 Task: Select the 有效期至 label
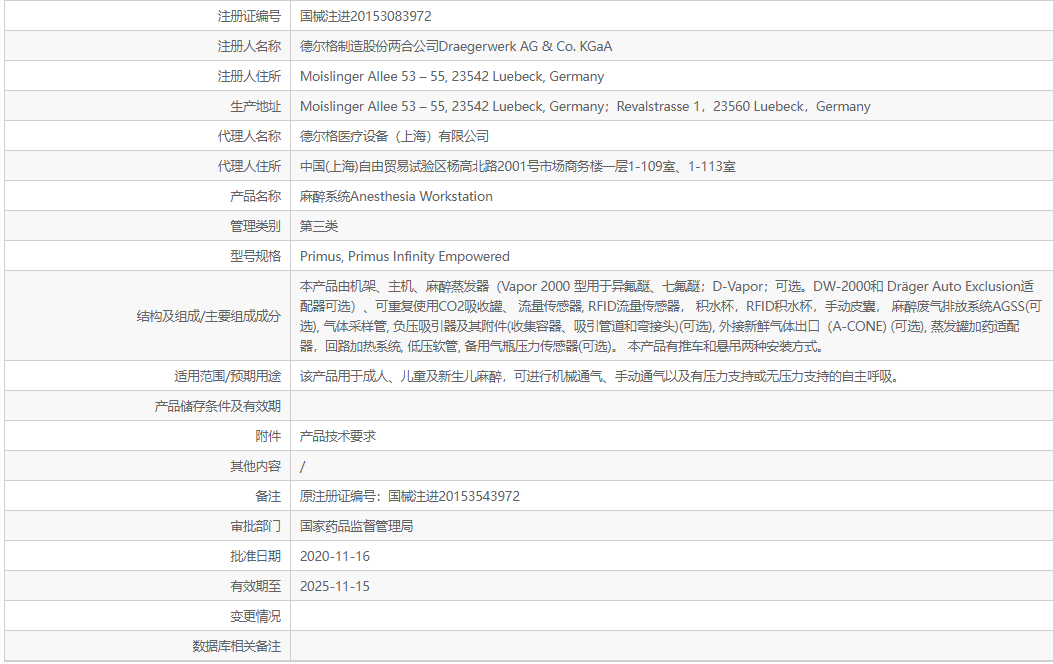[255, 586]
